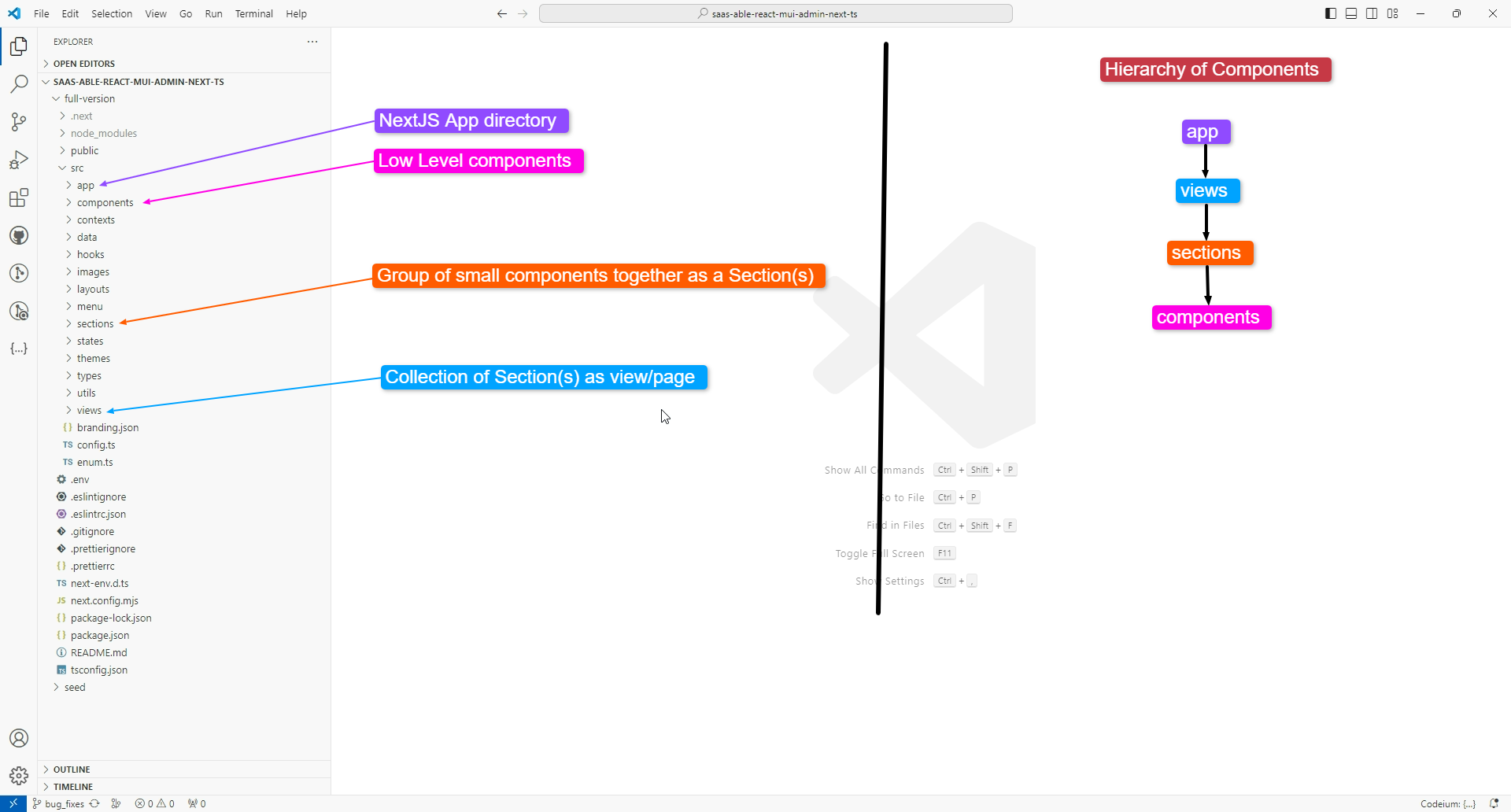
Task: Open the README.md file
Action: click(184, 653)
